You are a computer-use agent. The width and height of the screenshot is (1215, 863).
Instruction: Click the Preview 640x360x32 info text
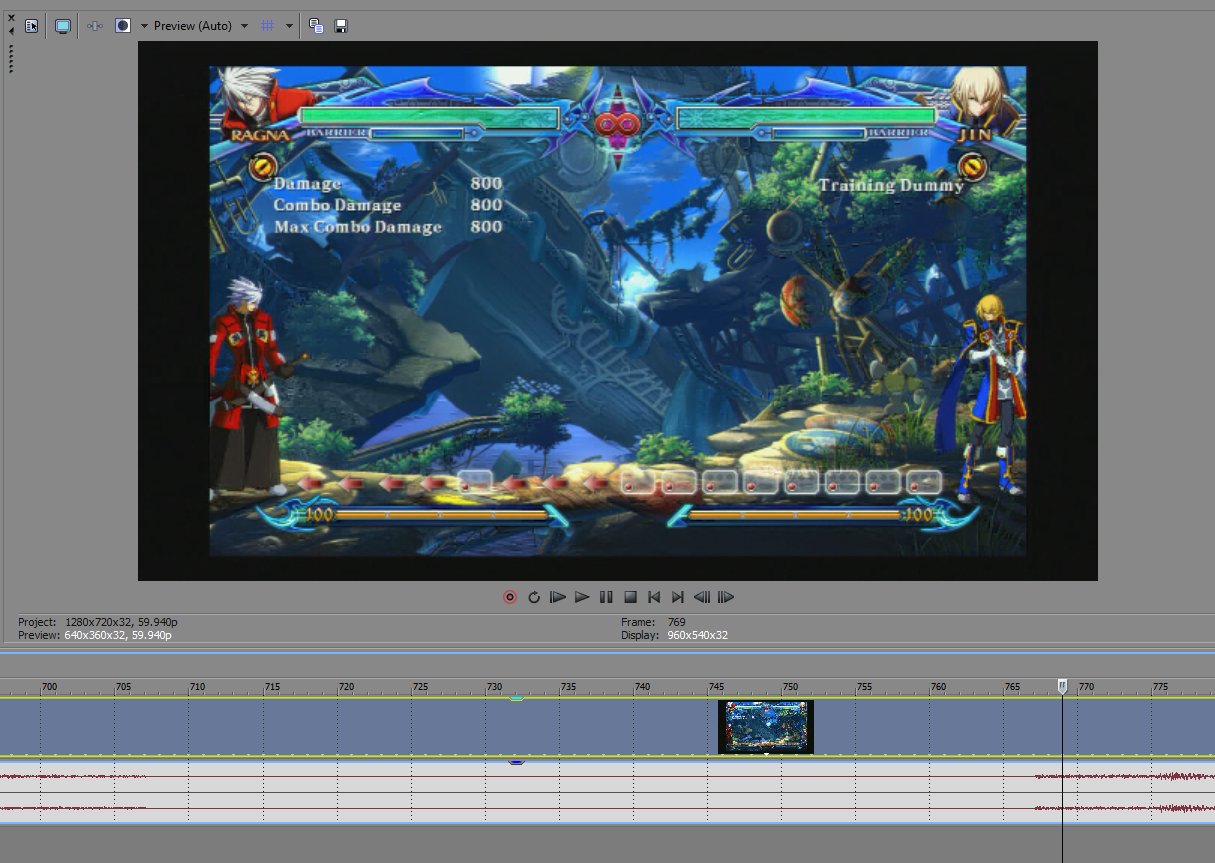click(x=118, y=635)
